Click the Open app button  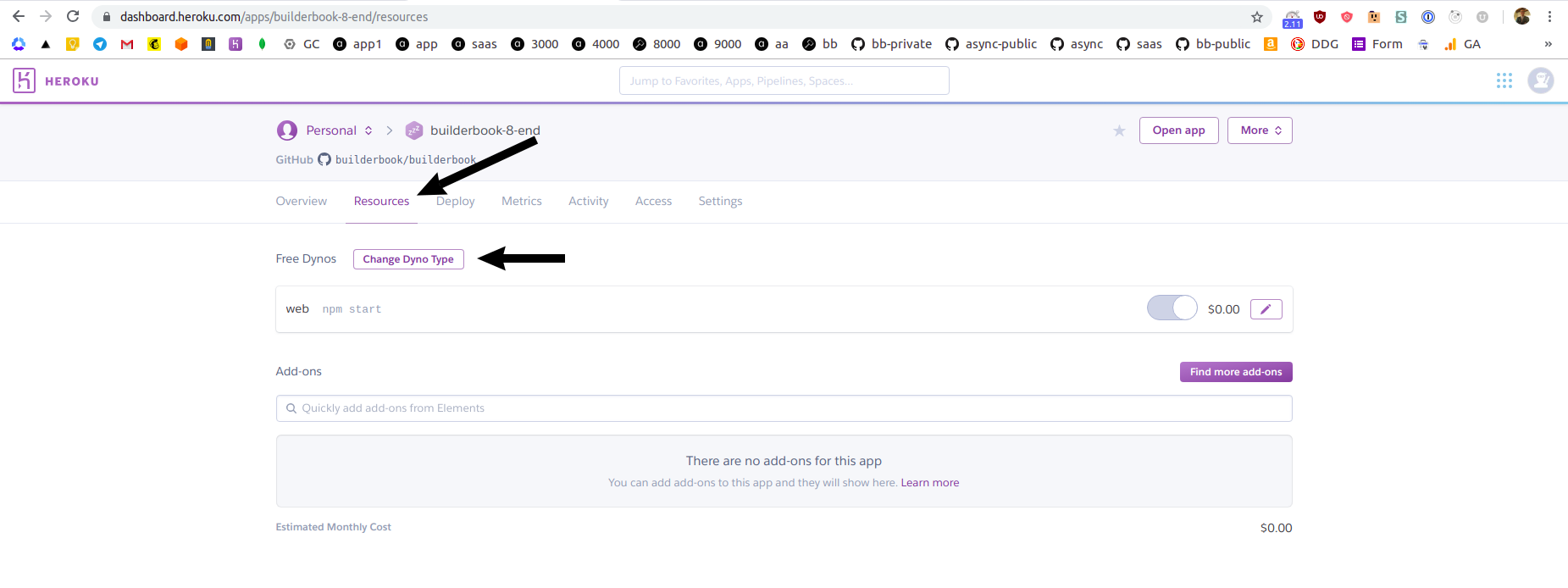(x=1178, y=130)
